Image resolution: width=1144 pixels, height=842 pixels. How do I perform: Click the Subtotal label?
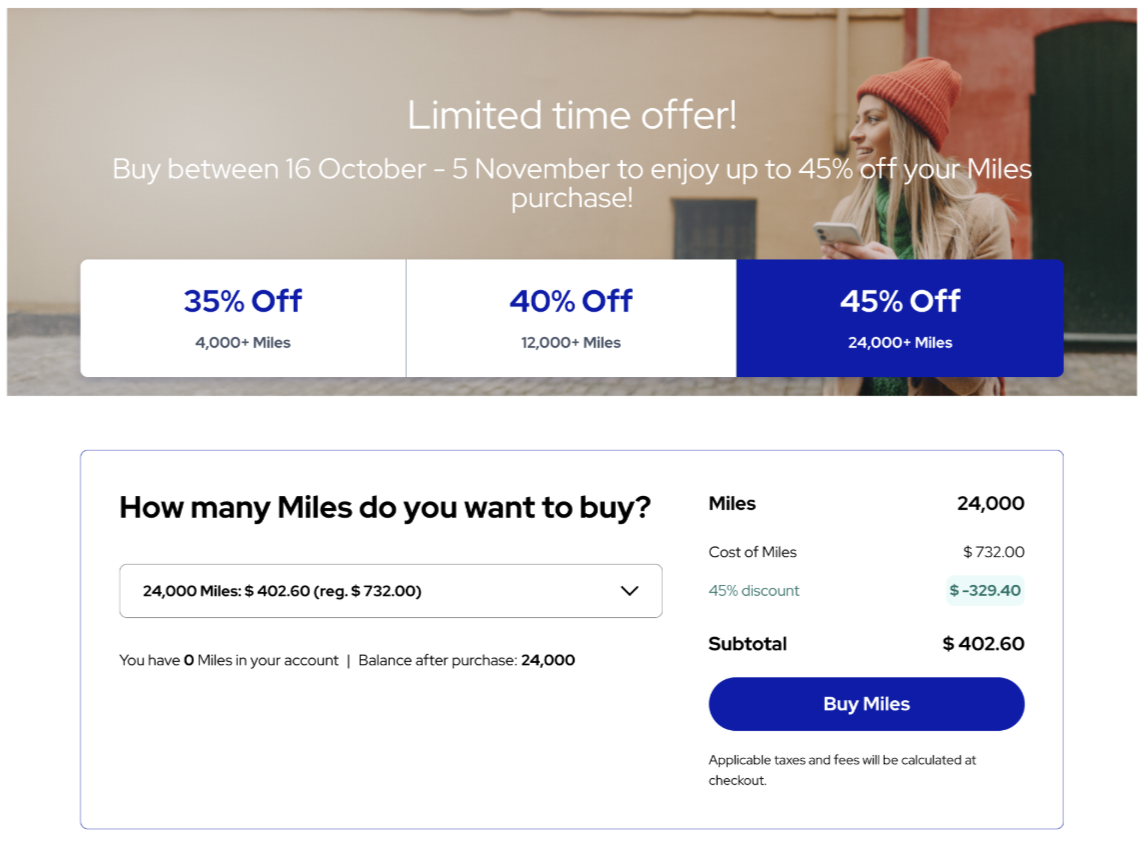point(748,644)
